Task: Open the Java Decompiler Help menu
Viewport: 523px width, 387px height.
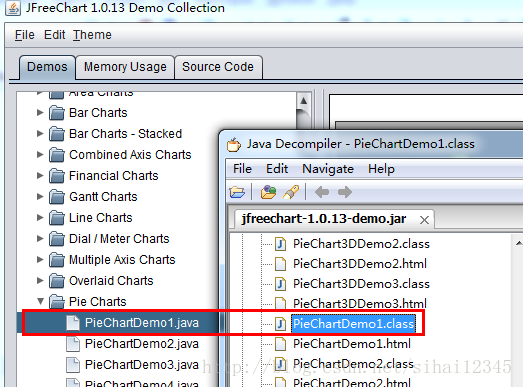Action: coord(381,169)
